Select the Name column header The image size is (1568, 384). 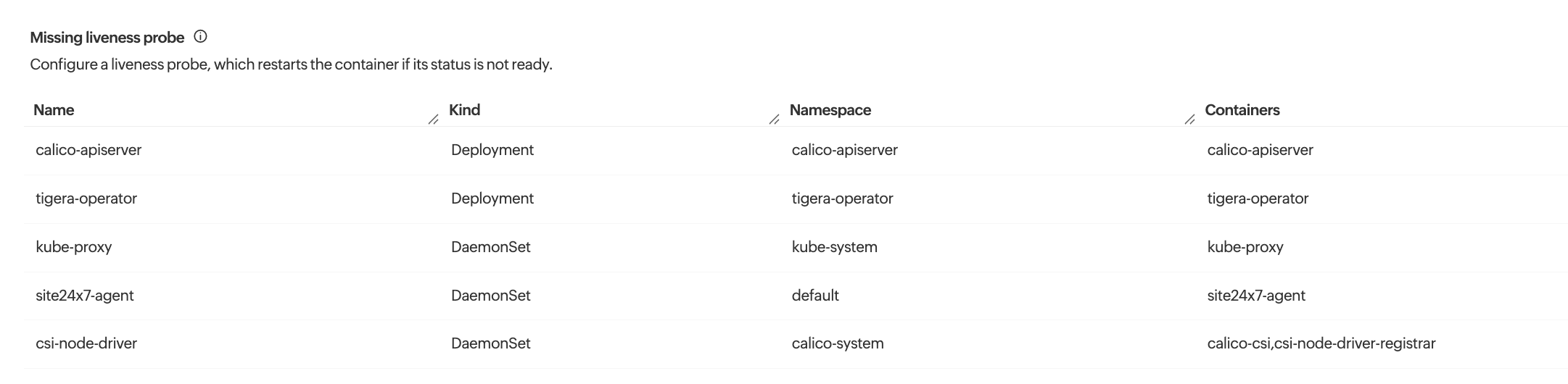[x=54, y=110]
